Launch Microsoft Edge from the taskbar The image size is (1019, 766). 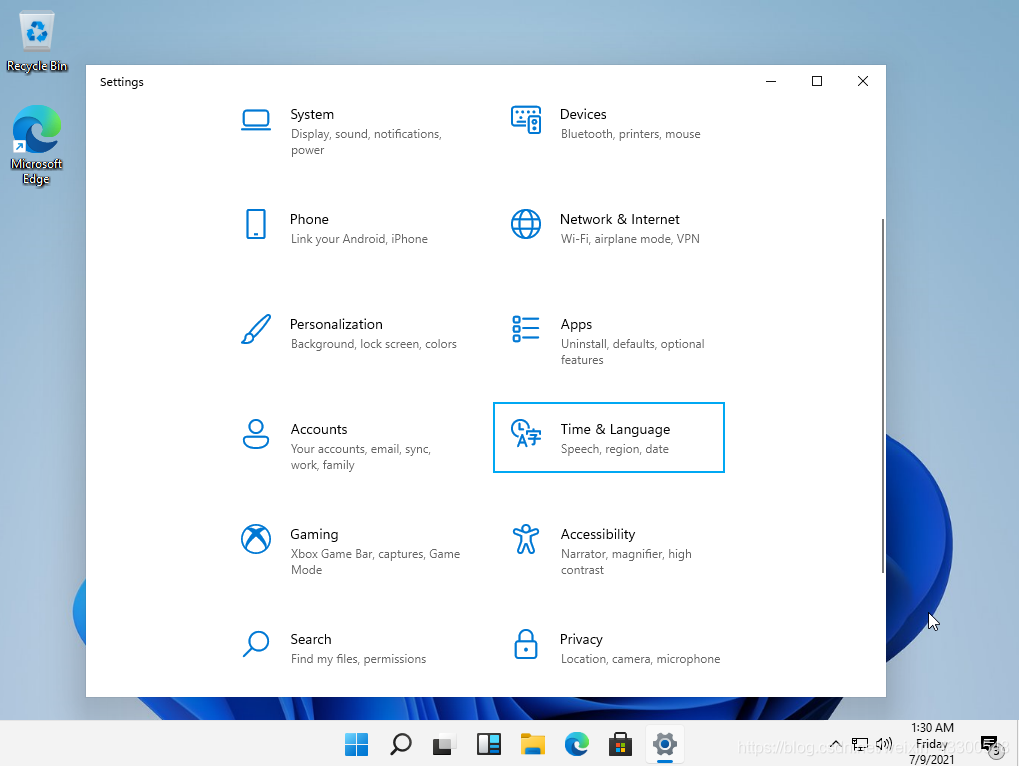coord(576,745)
